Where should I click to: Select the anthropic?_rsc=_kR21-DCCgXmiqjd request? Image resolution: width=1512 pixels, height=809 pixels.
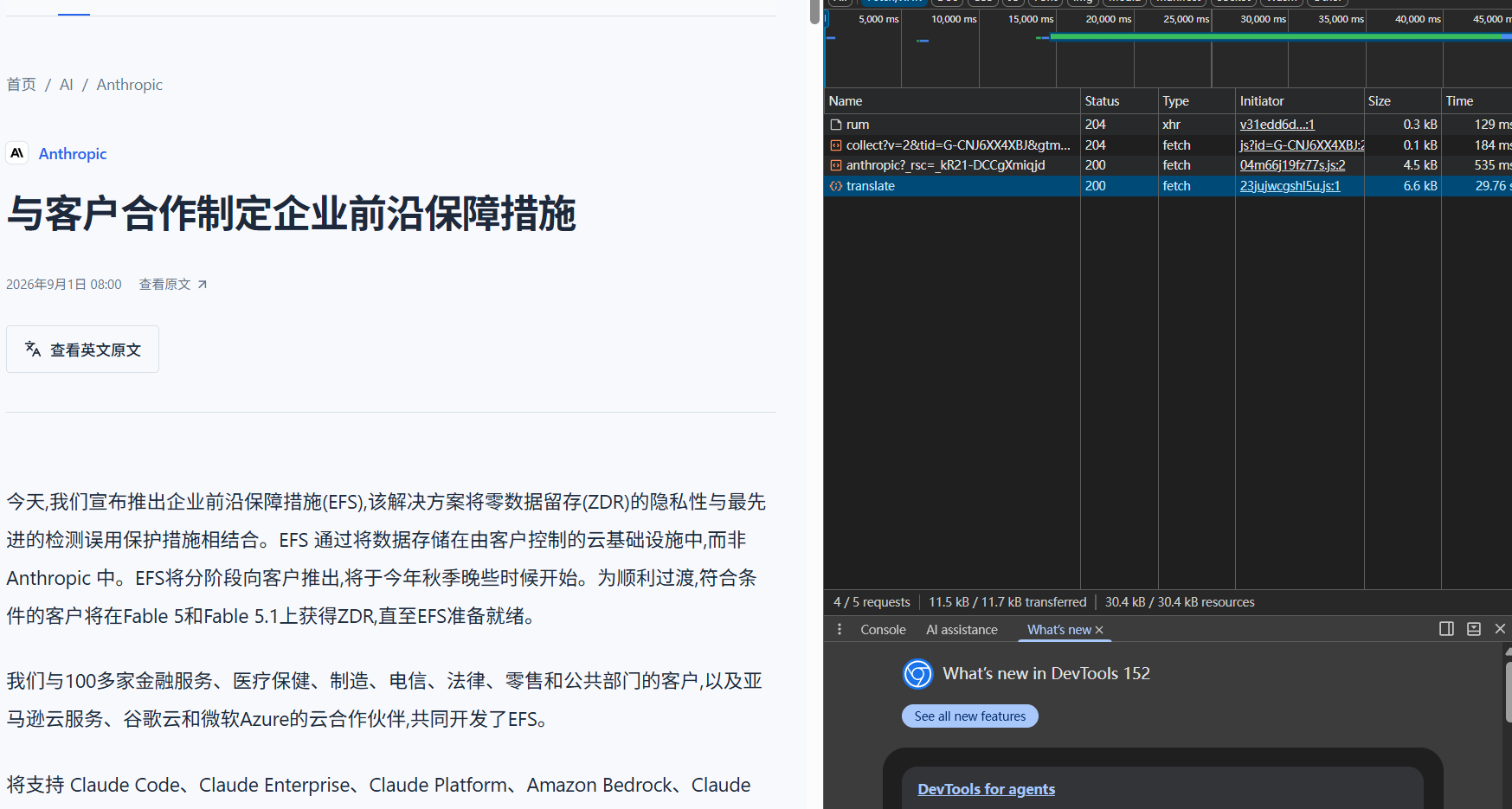click(945, 165)
